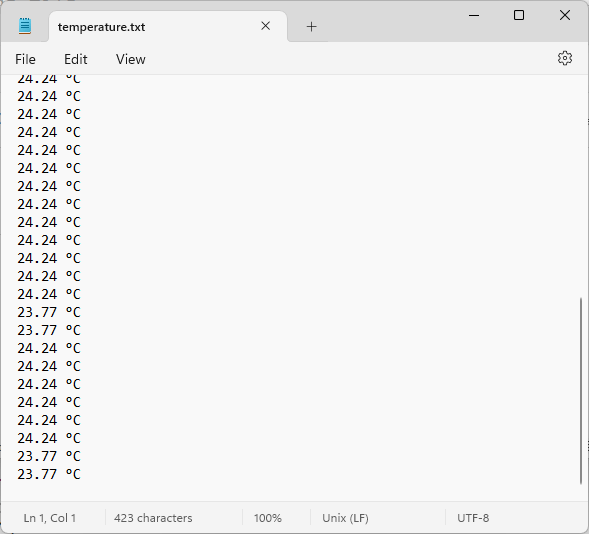The width and height of the screenshot is (589, 534).
Task: Minimize the Notepad window
Action: [474, 15]
